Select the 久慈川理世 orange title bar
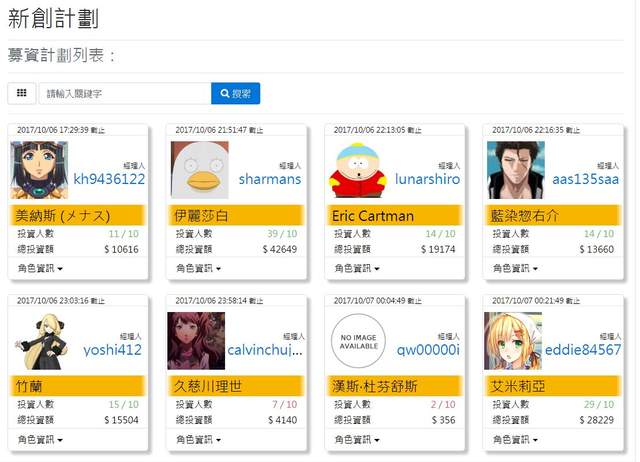This screenshot has width=640, height=462. coord(236,386)
